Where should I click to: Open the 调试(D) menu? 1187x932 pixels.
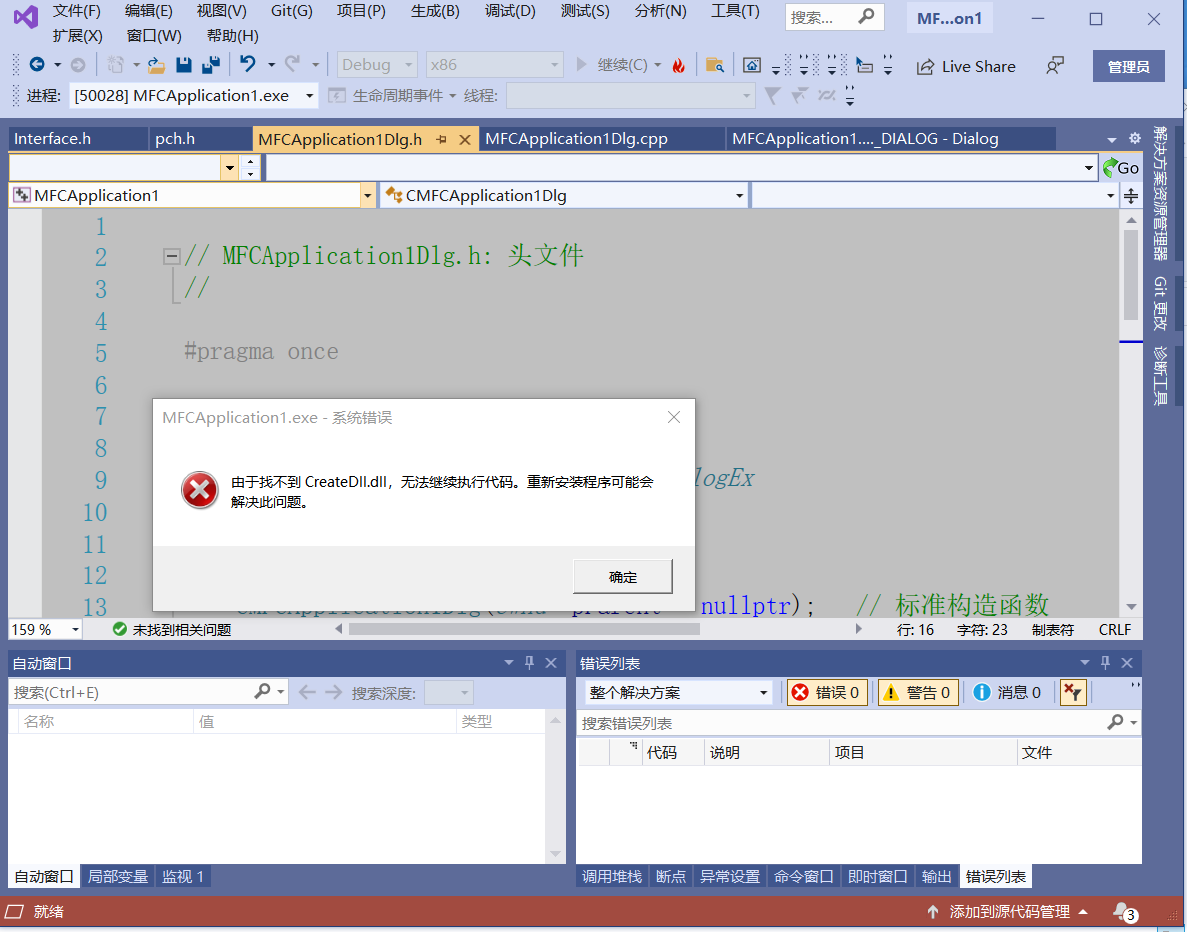pyautogui.click(x=510, y=11)
